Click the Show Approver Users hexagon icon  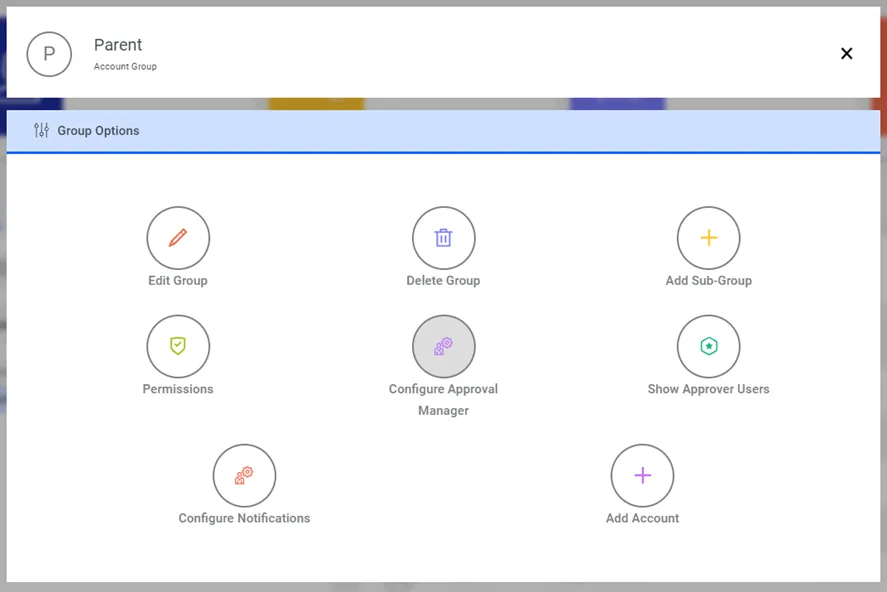tap(708, 346)
